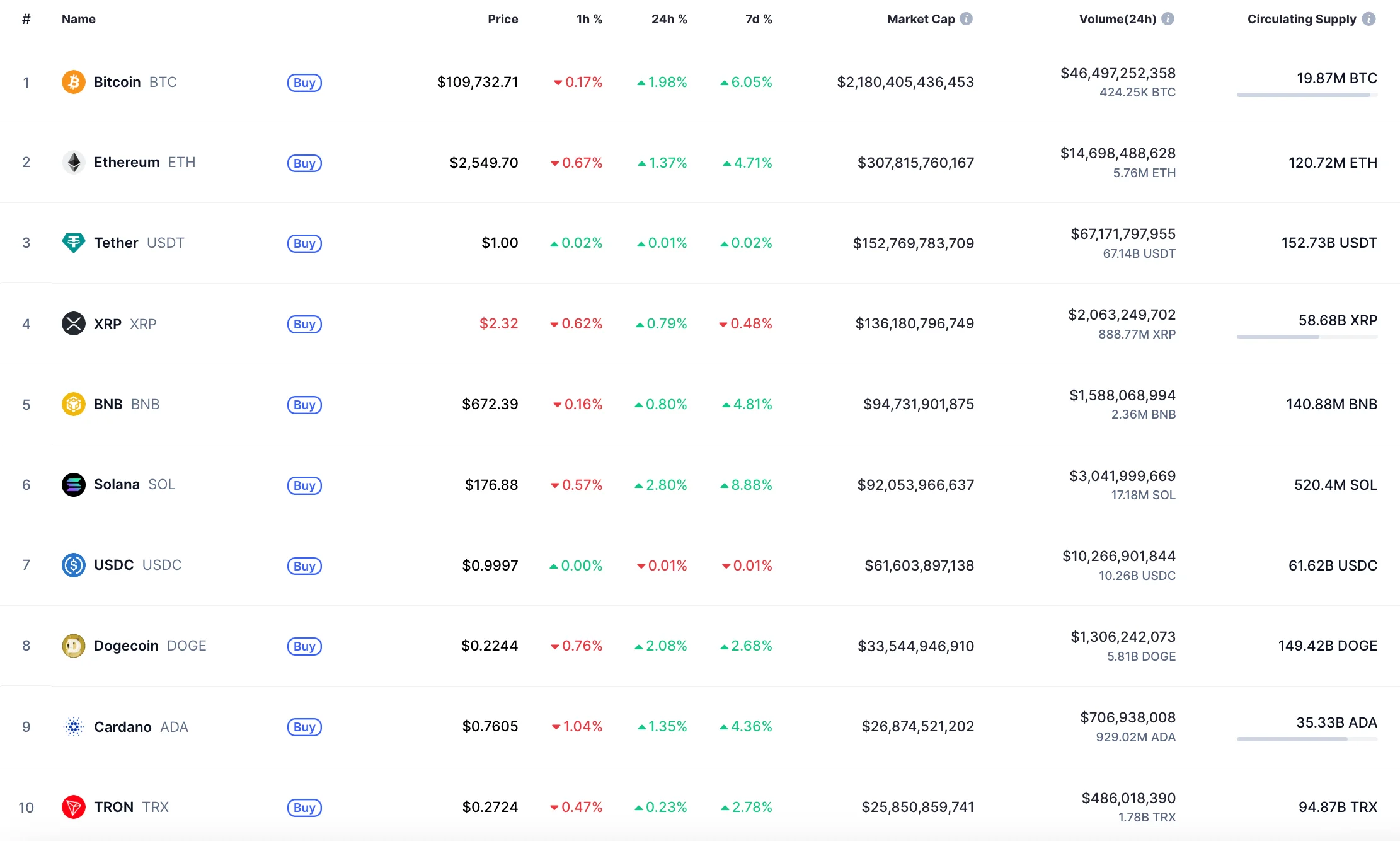Click XRP circulating supply progress bar
The height and width of the screenshot is (841, 1400).
click(1307, 337)
